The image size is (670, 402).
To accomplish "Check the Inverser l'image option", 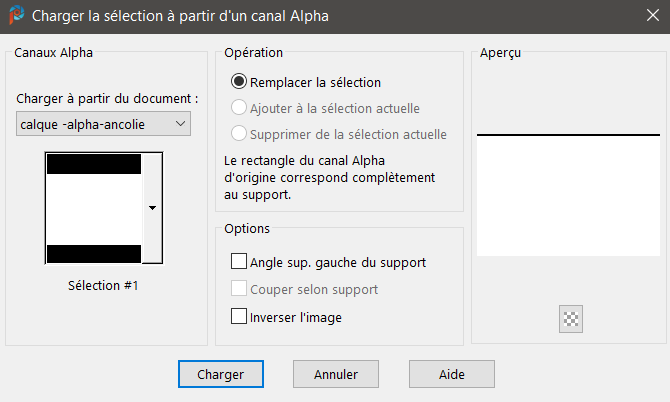I will [x=239, y=317].
